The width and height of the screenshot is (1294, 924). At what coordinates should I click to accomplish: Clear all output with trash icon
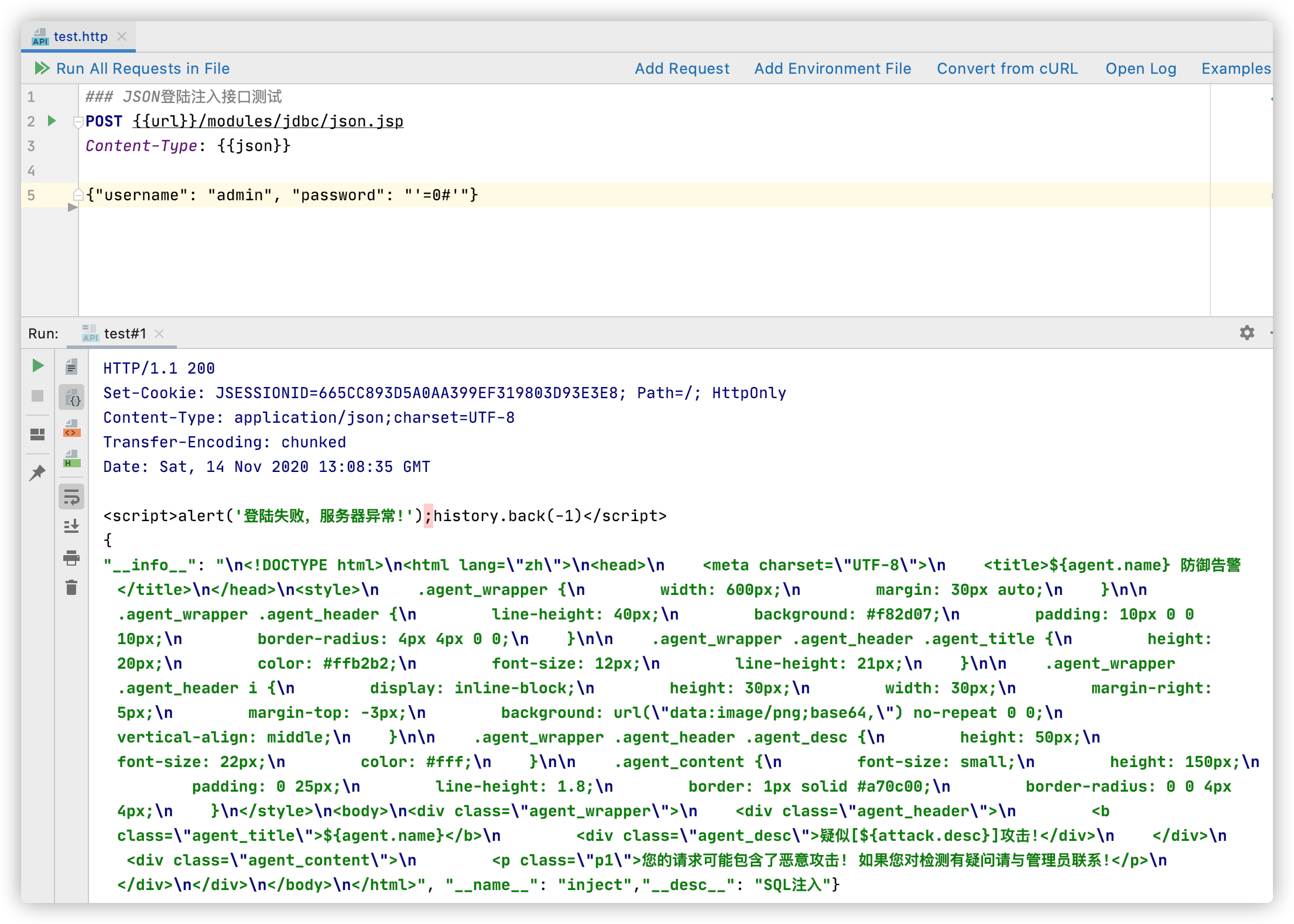(x=71, y=587)
